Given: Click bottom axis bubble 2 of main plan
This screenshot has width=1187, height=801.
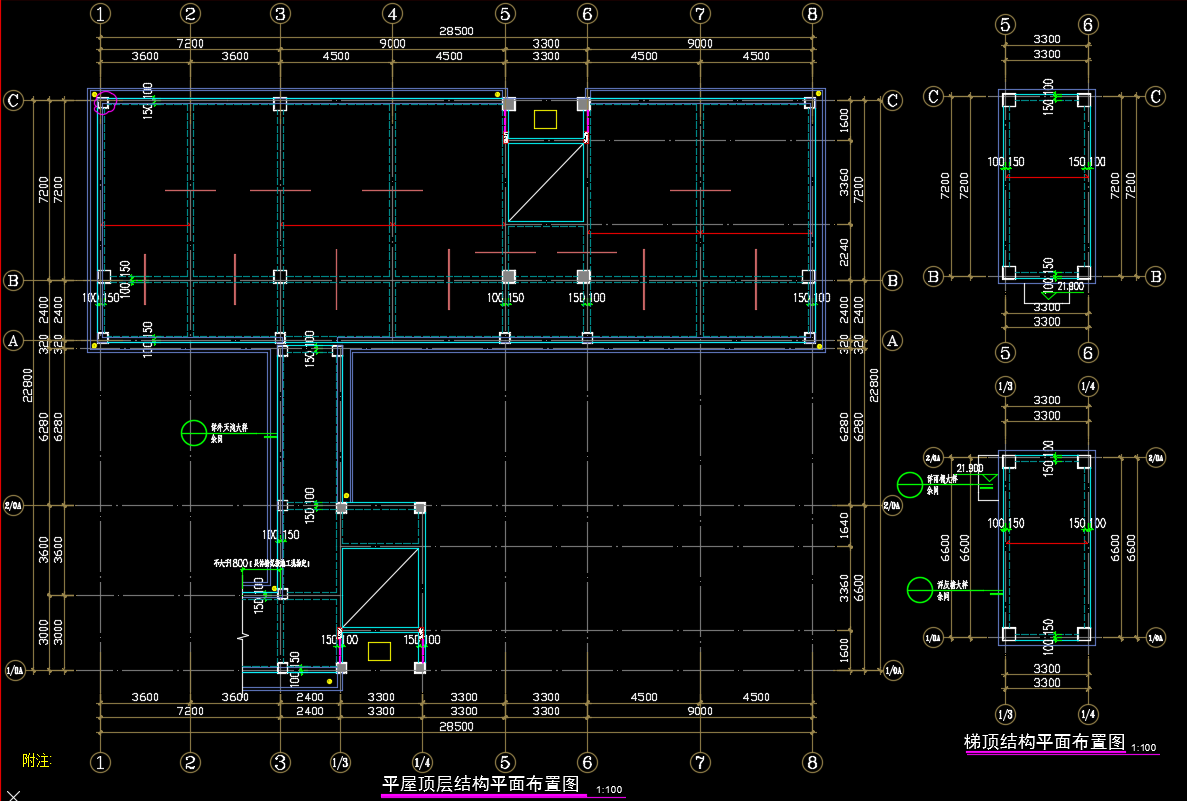Looking at the screenshot, I should pyautogui.click(x=190, y=762).
